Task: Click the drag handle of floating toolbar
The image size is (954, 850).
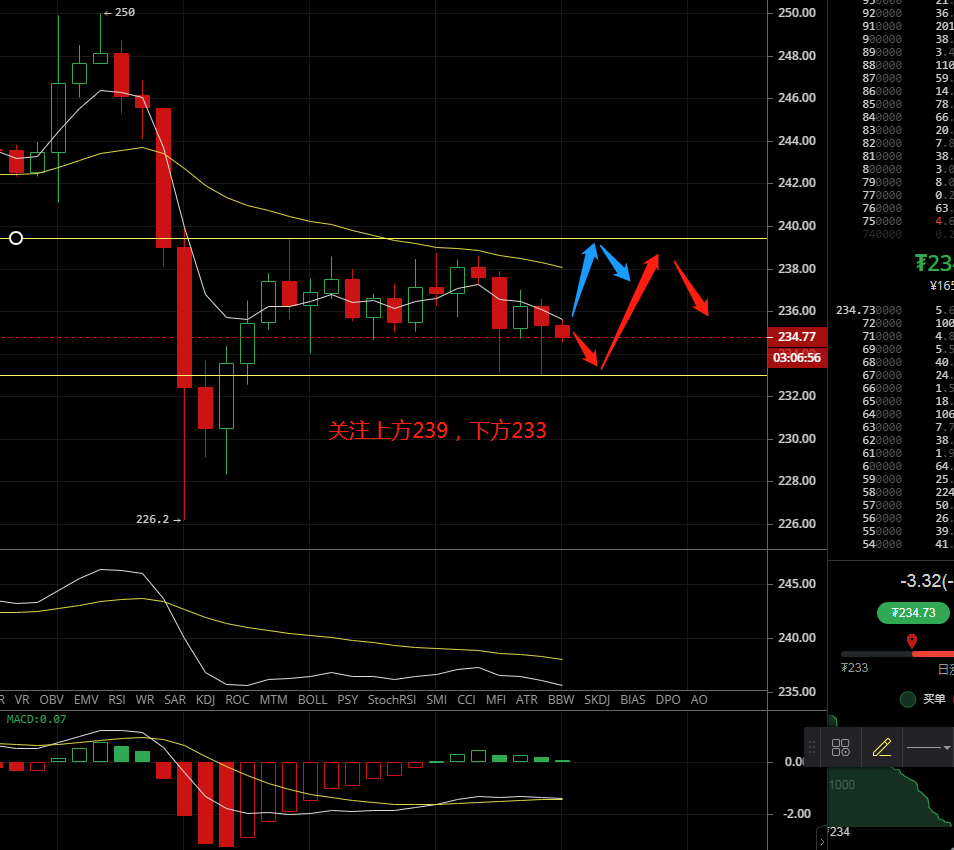Action: coord(814,747)
